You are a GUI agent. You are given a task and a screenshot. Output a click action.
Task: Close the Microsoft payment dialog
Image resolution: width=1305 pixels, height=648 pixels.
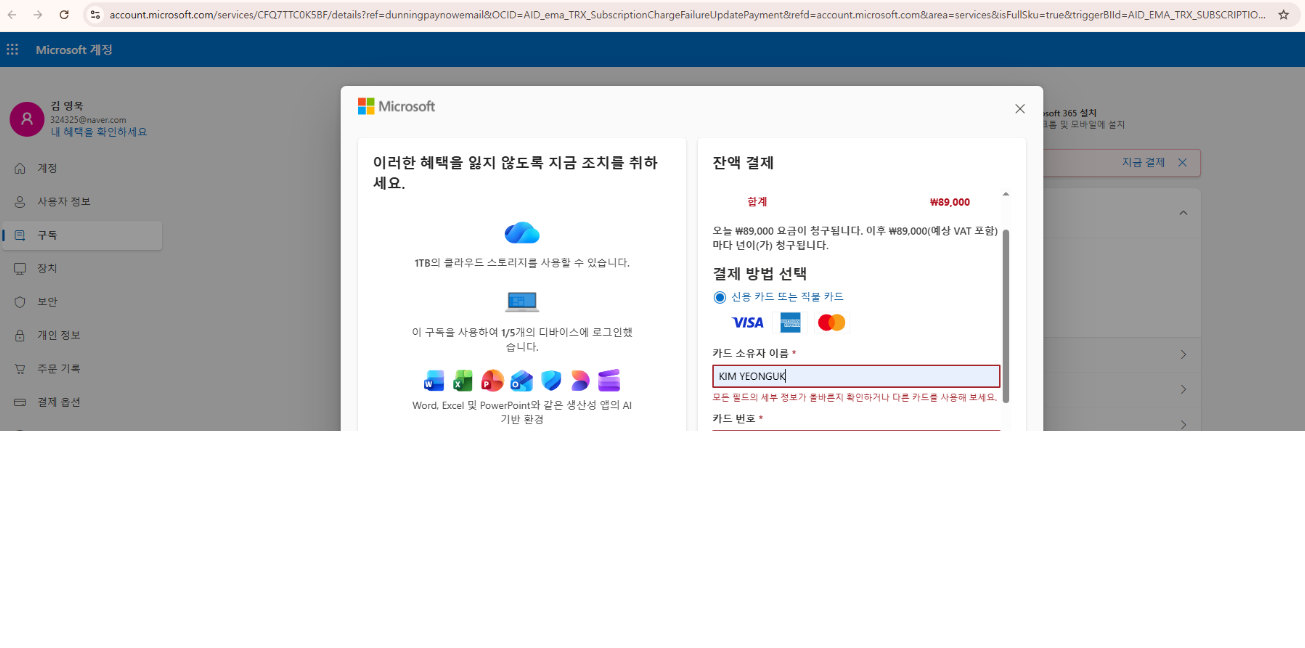coord(1020,108)
